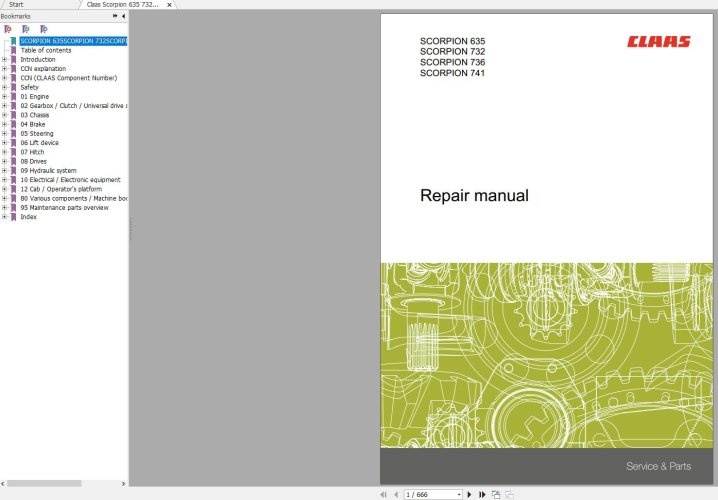The width and height of the screenshot is (718, 500).
Task: Click the SCORPION 741 text on cover
Action: pos(452,73)
